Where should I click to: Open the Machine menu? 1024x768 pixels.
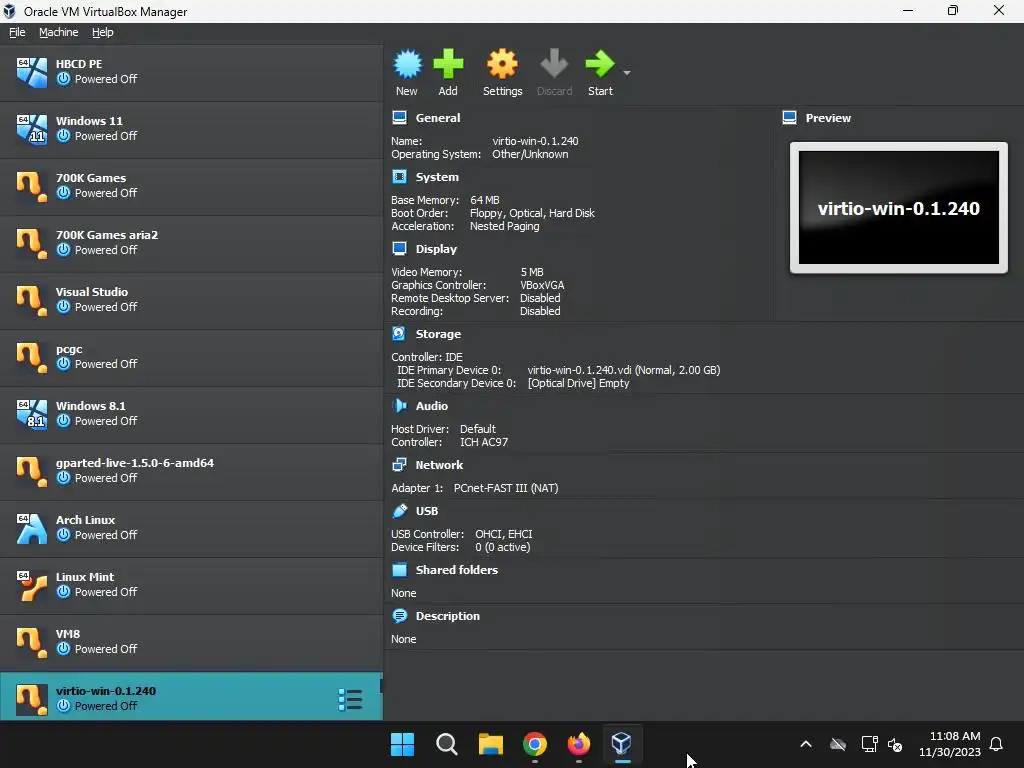coord(58,32)
